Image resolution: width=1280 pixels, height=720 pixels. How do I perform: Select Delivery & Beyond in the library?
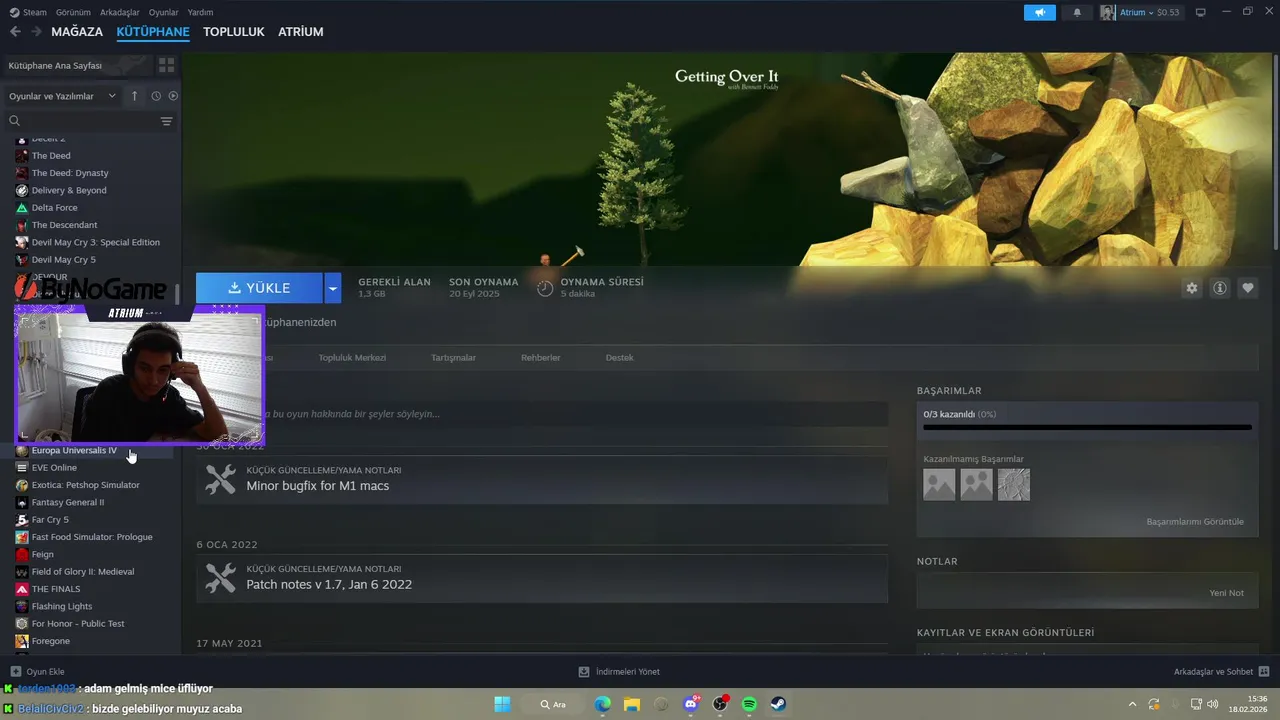point(69,190)
